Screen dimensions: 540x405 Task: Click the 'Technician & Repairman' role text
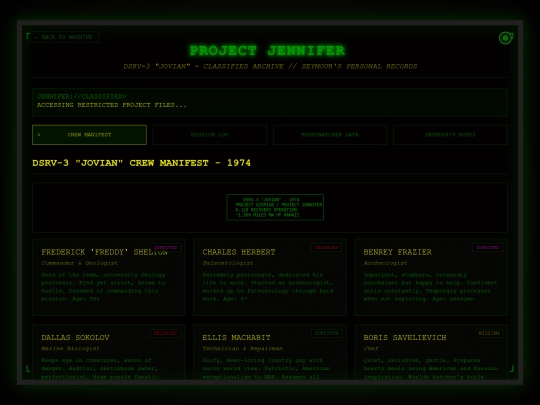tap(242, 349)
